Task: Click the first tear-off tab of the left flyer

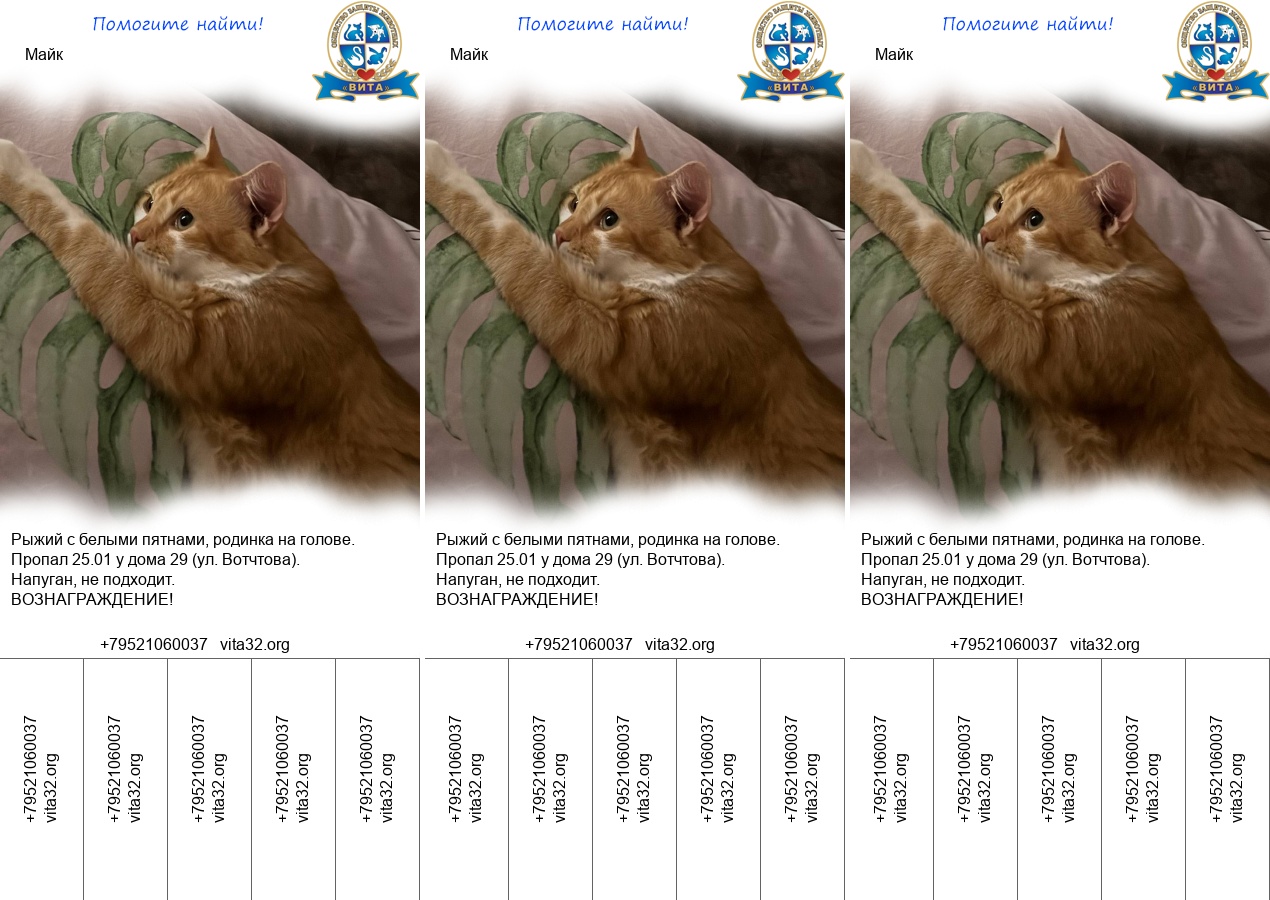Action: pos(41,770)
